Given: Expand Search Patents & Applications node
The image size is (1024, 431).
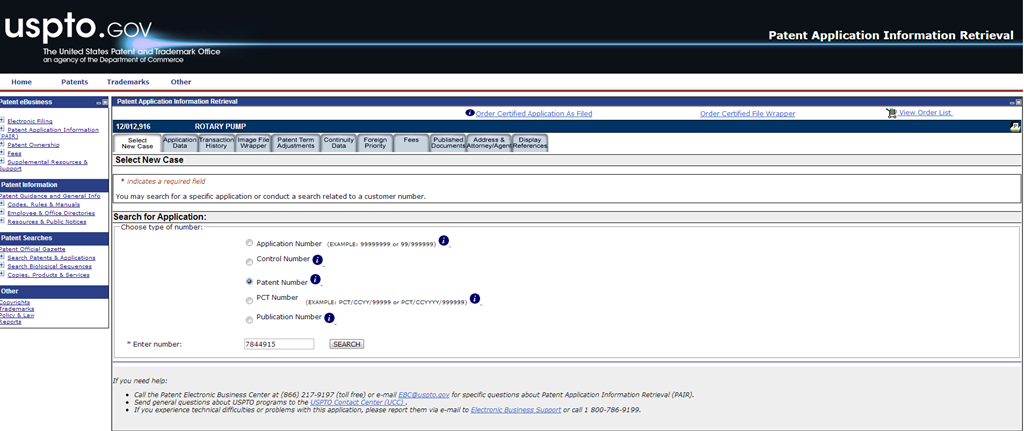Looking at the screenshot, I should (x=3, y=257).
